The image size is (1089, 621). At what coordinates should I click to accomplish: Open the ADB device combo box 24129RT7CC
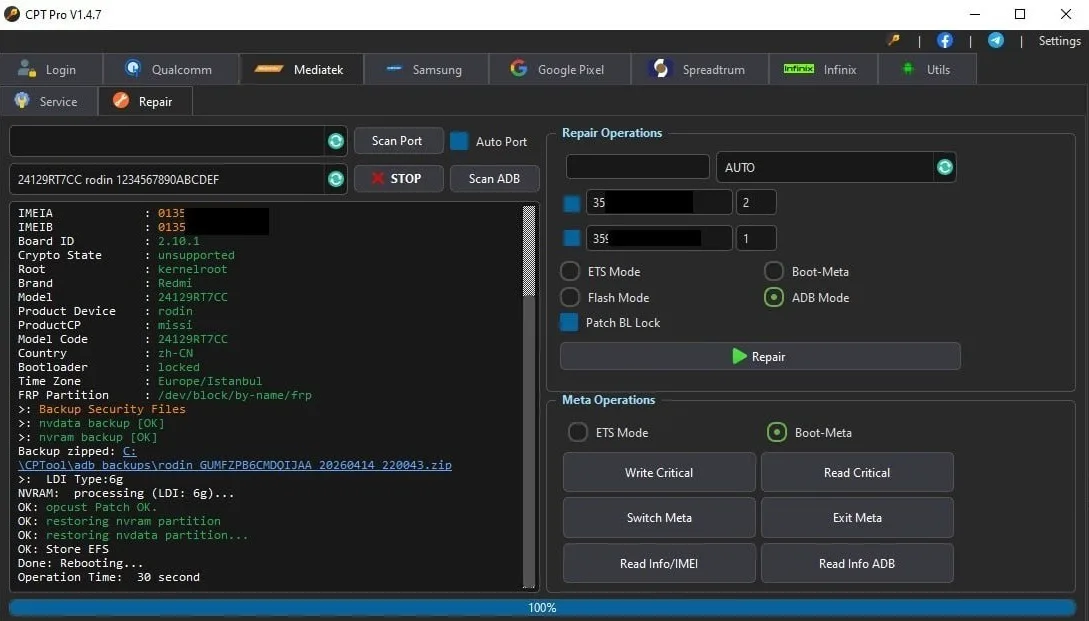[177, 179]
